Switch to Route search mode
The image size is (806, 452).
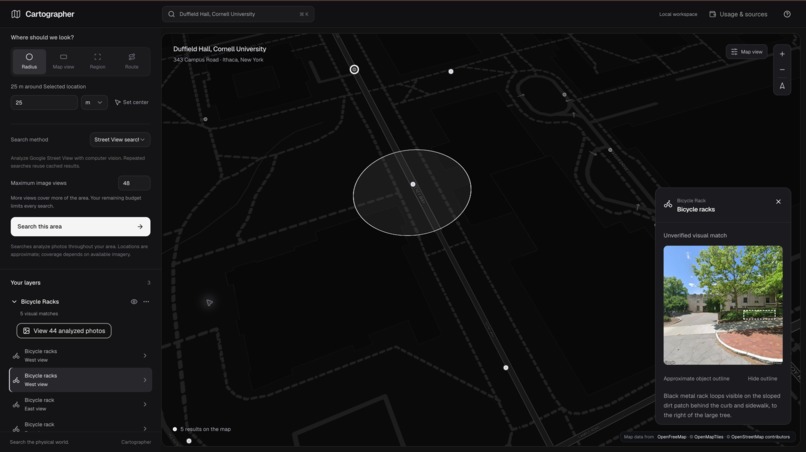coord(132,61)
